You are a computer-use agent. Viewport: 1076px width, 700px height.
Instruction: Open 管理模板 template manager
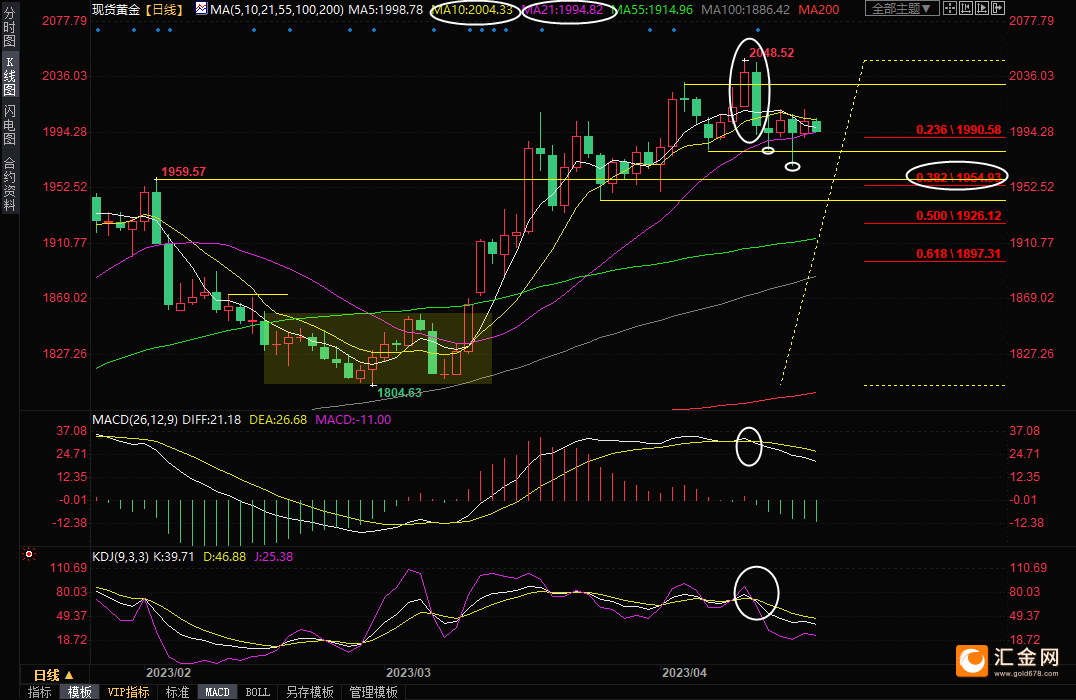(373, 692)
